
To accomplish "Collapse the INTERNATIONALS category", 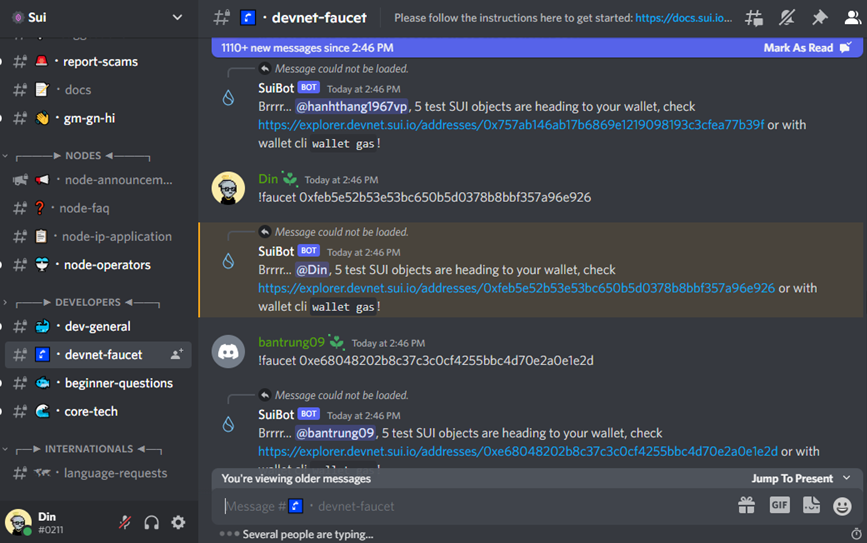I will point(88,449).
